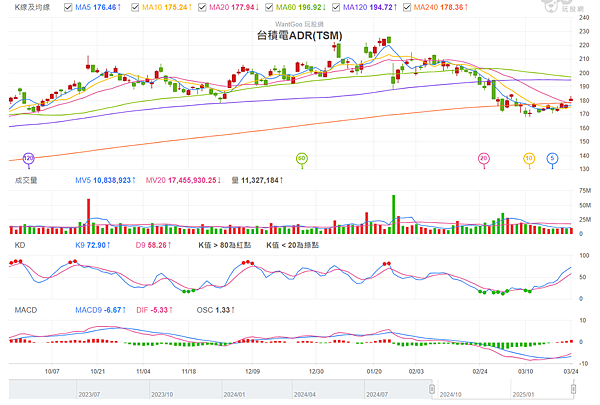Uncheck the MA120 line checkbox
The width and height of the screenshot is (600, 405).
pos(336,7)
